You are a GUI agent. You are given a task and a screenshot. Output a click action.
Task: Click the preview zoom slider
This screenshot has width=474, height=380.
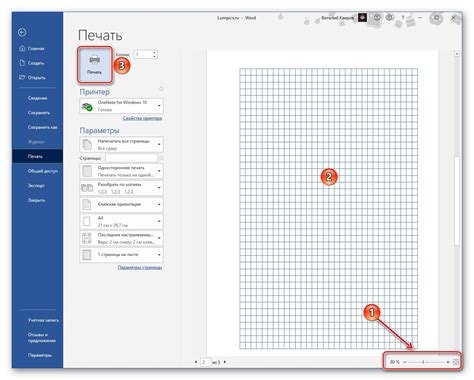click(426, 362)
